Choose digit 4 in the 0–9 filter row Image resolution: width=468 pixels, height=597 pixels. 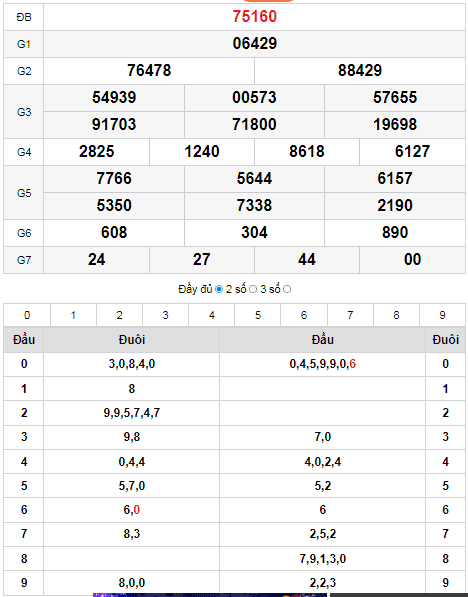(211, 315)
